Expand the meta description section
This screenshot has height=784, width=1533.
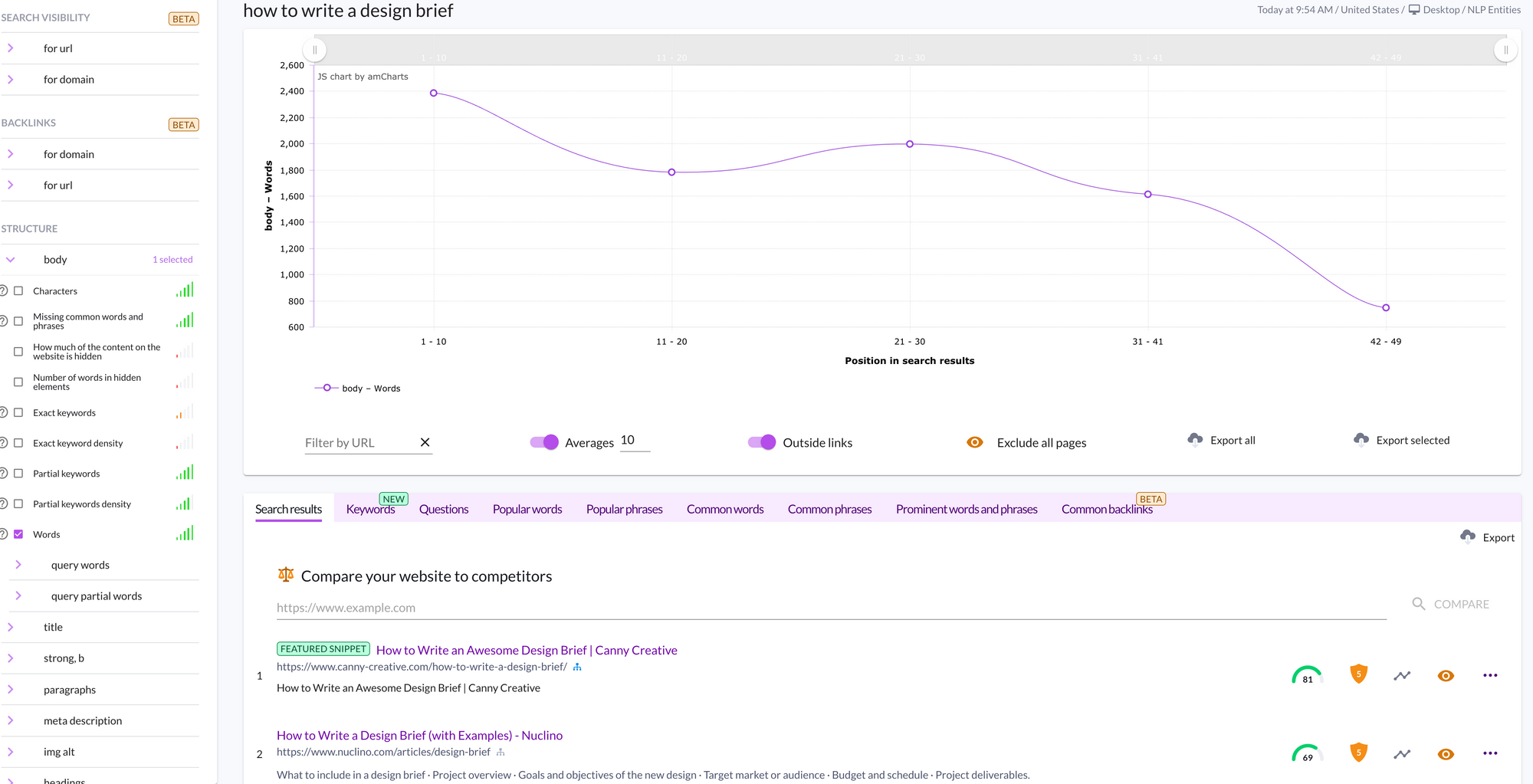pos(11,720)
